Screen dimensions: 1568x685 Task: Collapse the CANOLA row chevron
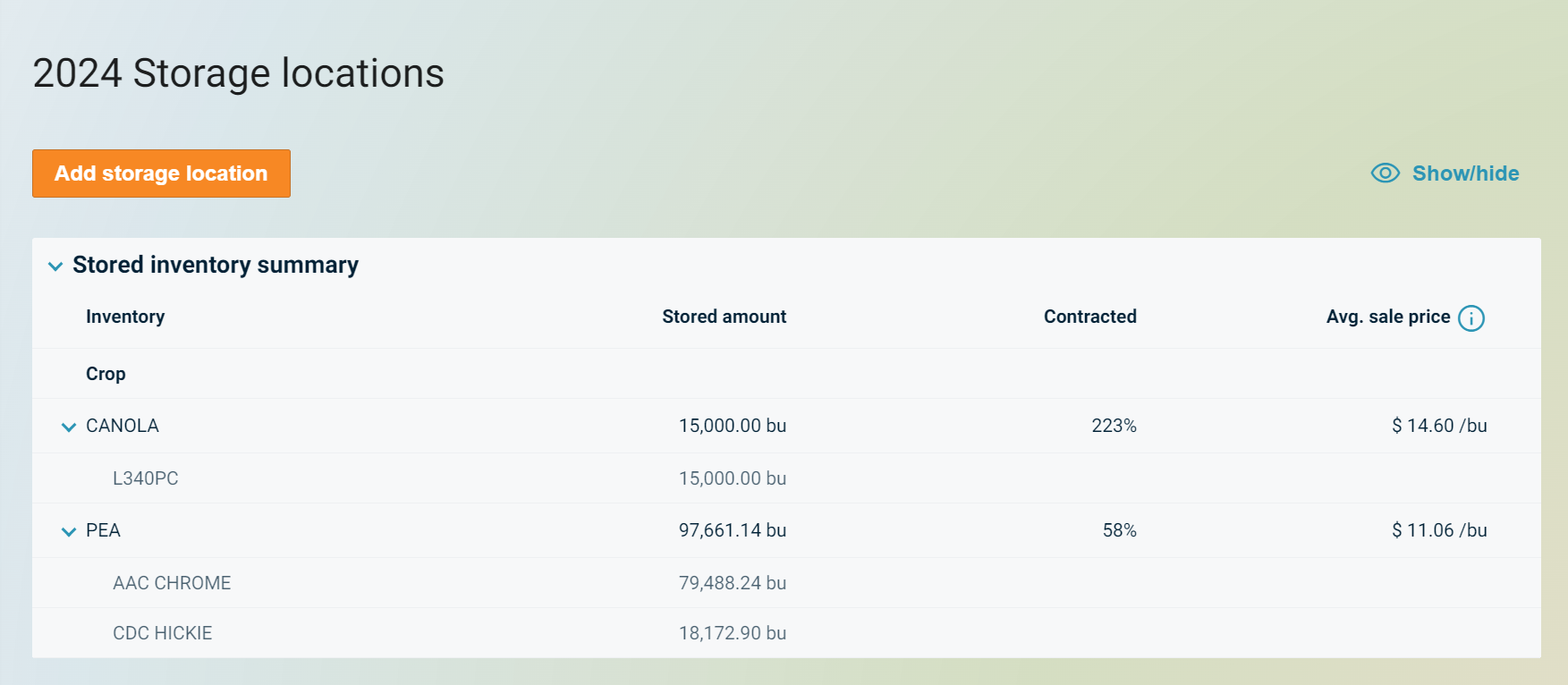[69, 427]
